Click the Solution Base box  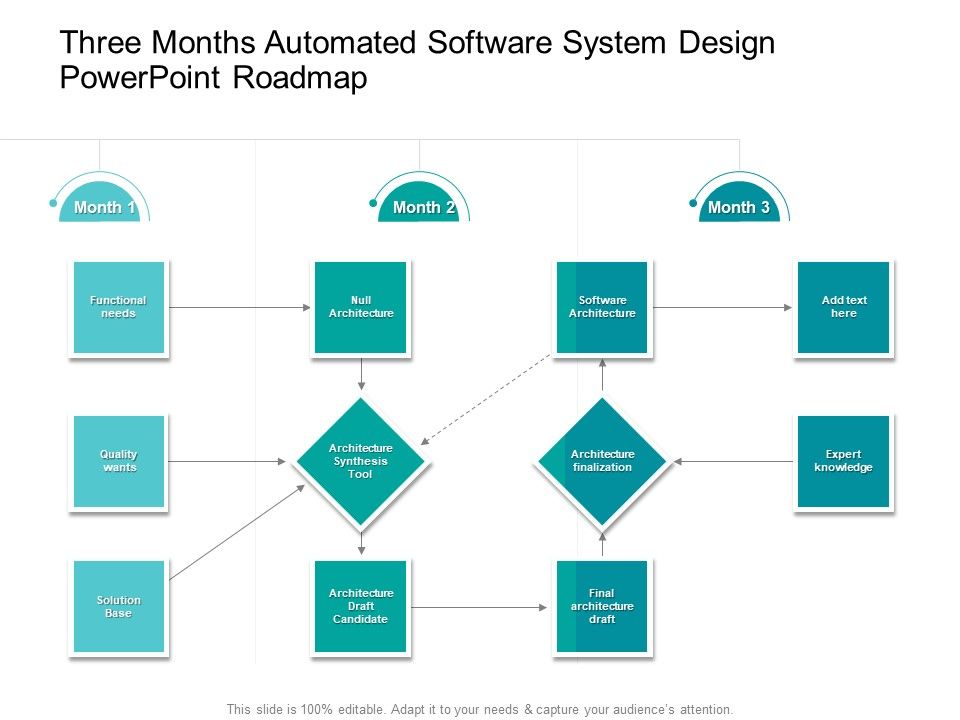(119, 606)
